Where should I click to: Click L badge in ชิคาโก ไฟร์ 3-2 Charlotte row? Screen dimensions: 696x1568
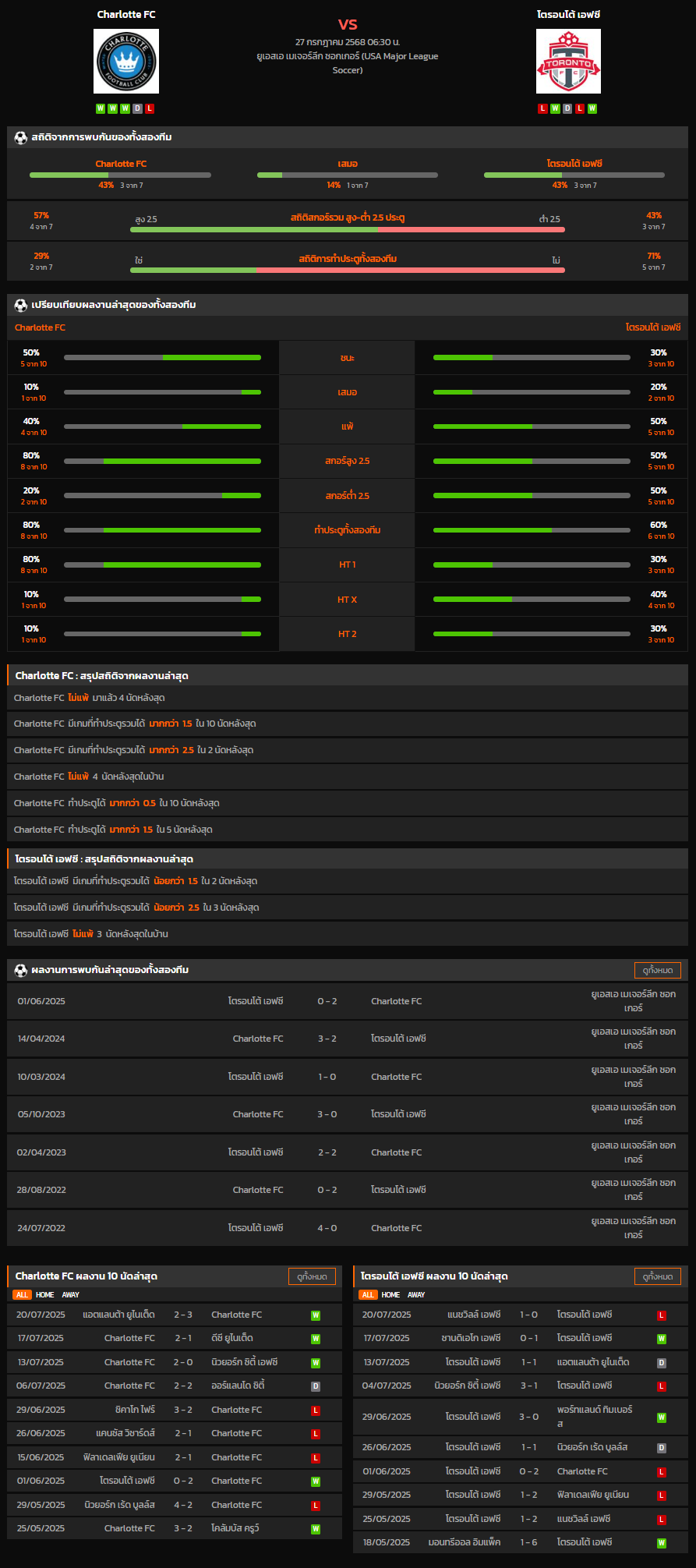coord(316,1410)
